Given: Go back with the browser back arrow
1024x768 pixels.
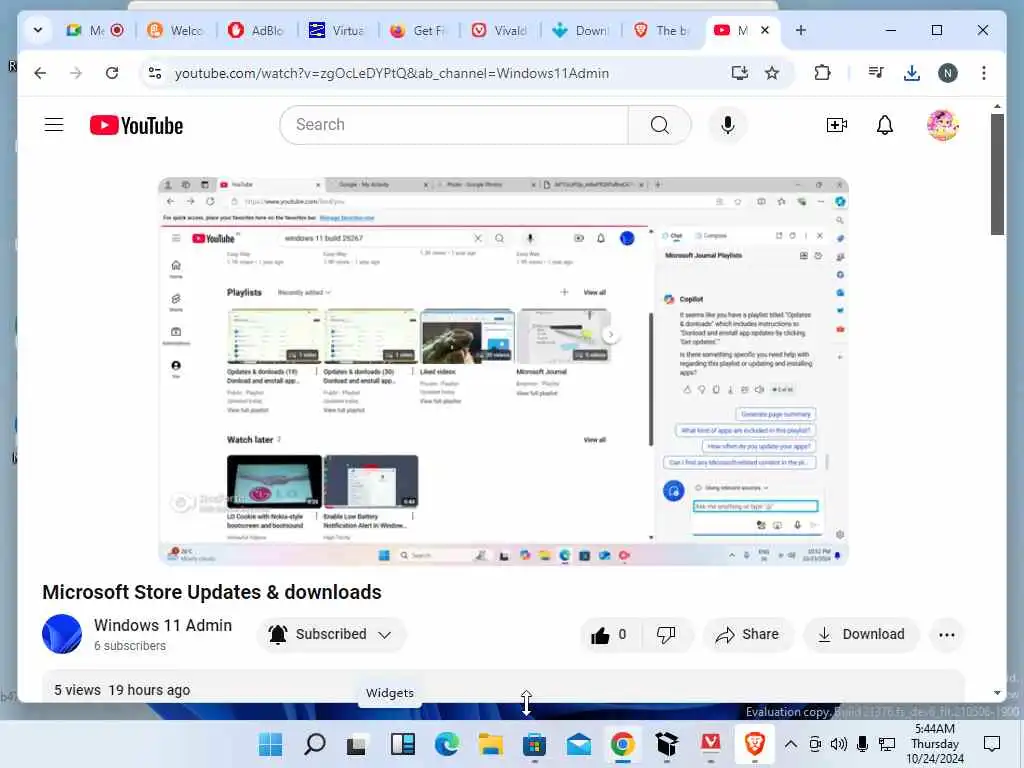Looking at the screenshot, I should 40,73.
